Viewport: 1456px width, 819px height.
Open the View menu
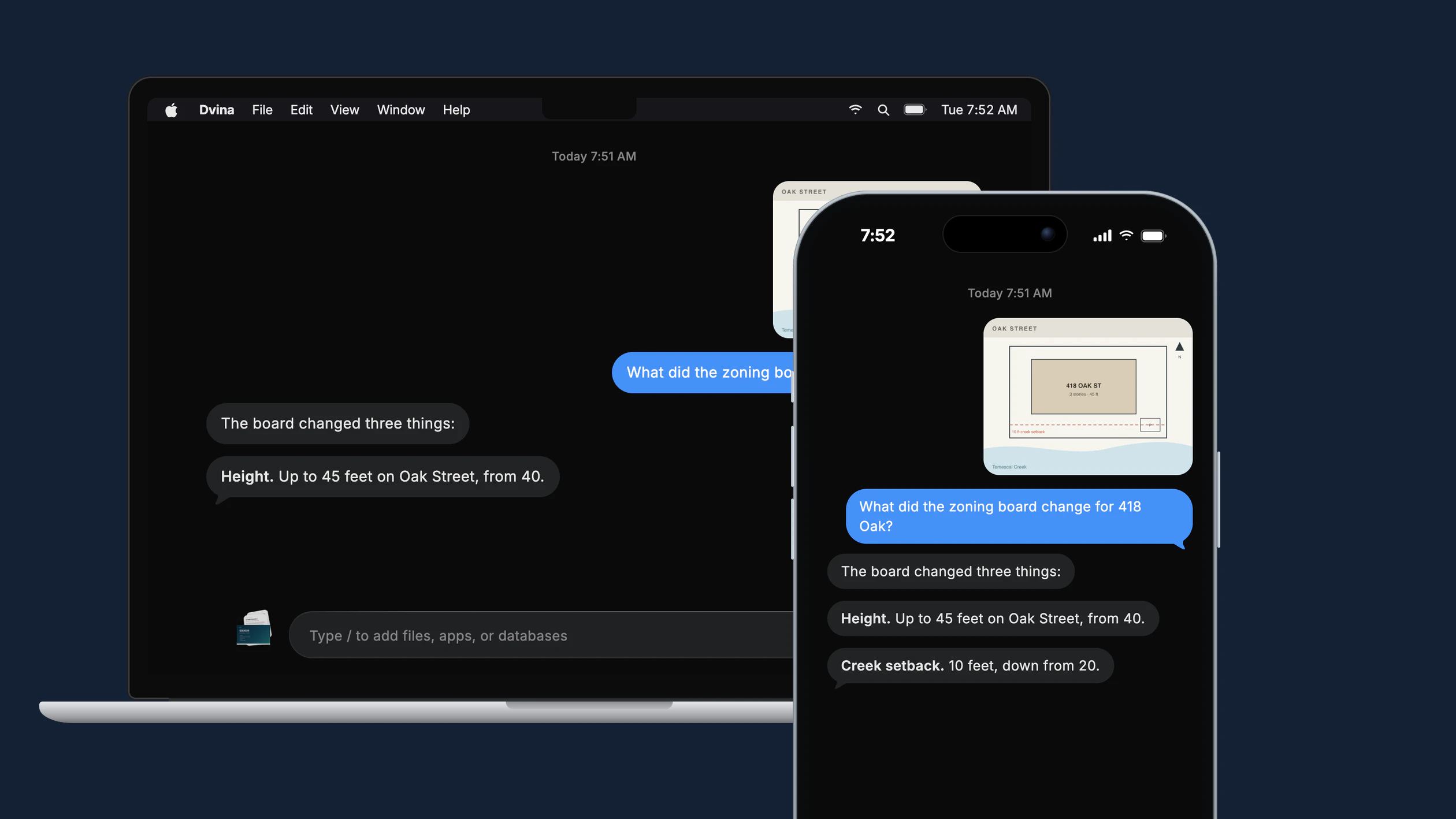[x=345, y=110]
